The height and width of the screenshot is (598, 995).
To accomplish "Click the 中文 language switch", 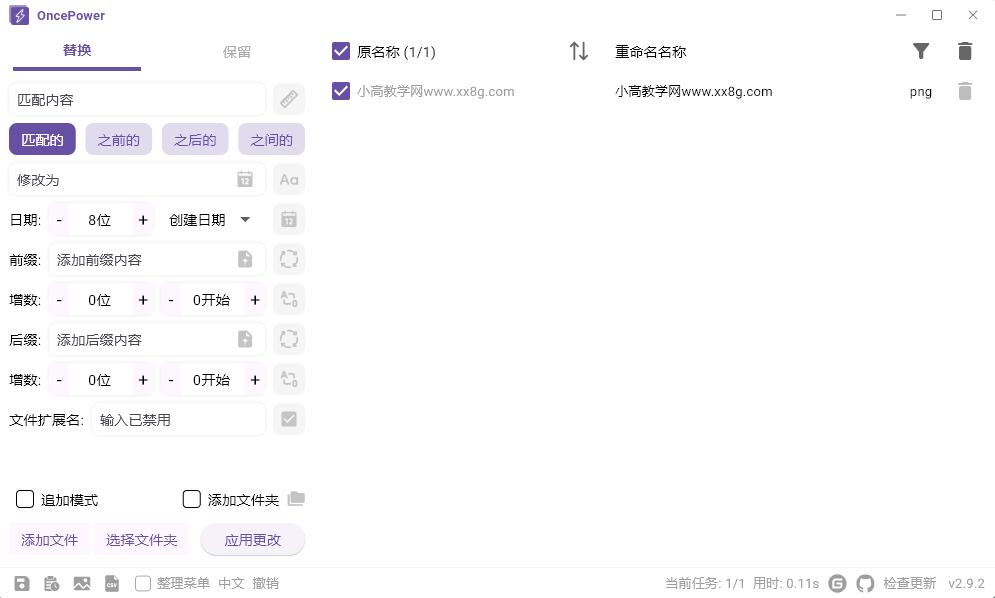I will 232,583.
